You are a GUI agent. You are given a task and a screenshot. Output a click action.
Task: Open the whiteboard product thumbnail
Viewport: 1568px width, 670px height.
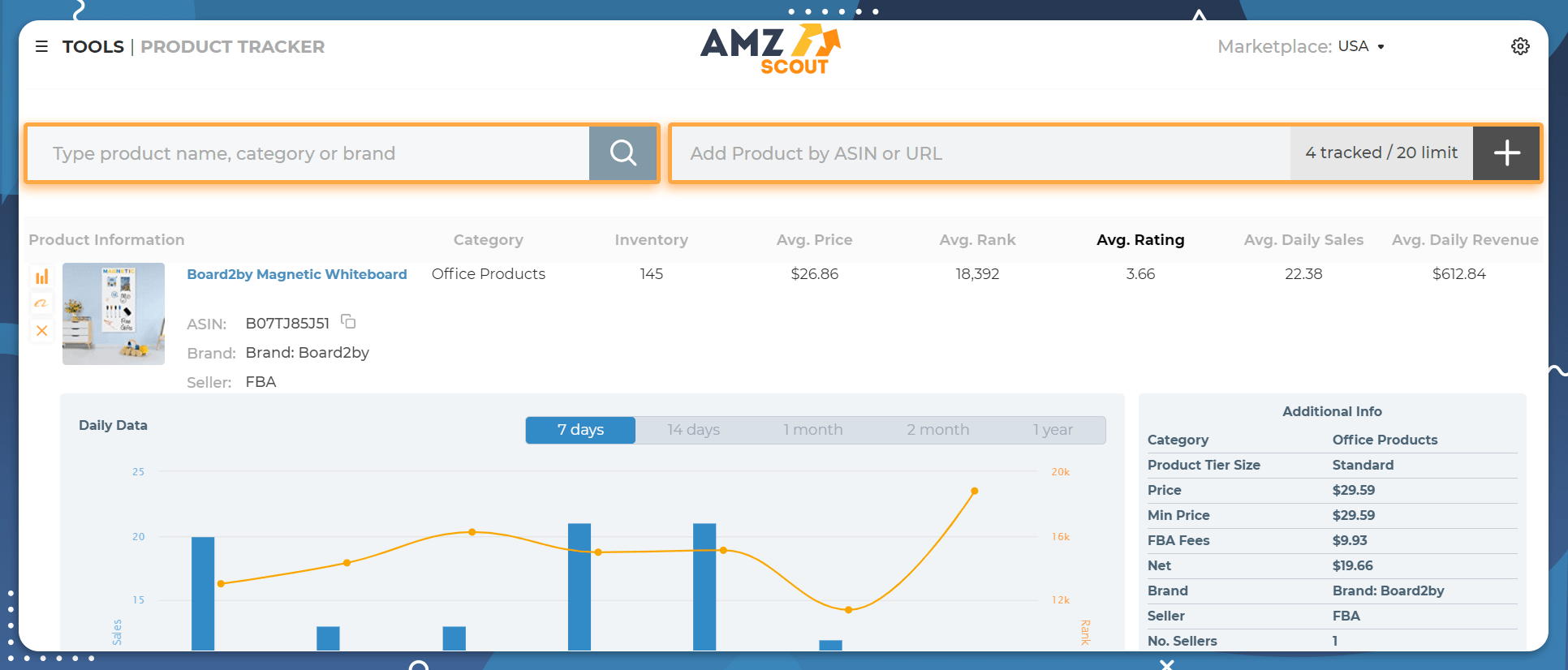[x=114, y=313]
